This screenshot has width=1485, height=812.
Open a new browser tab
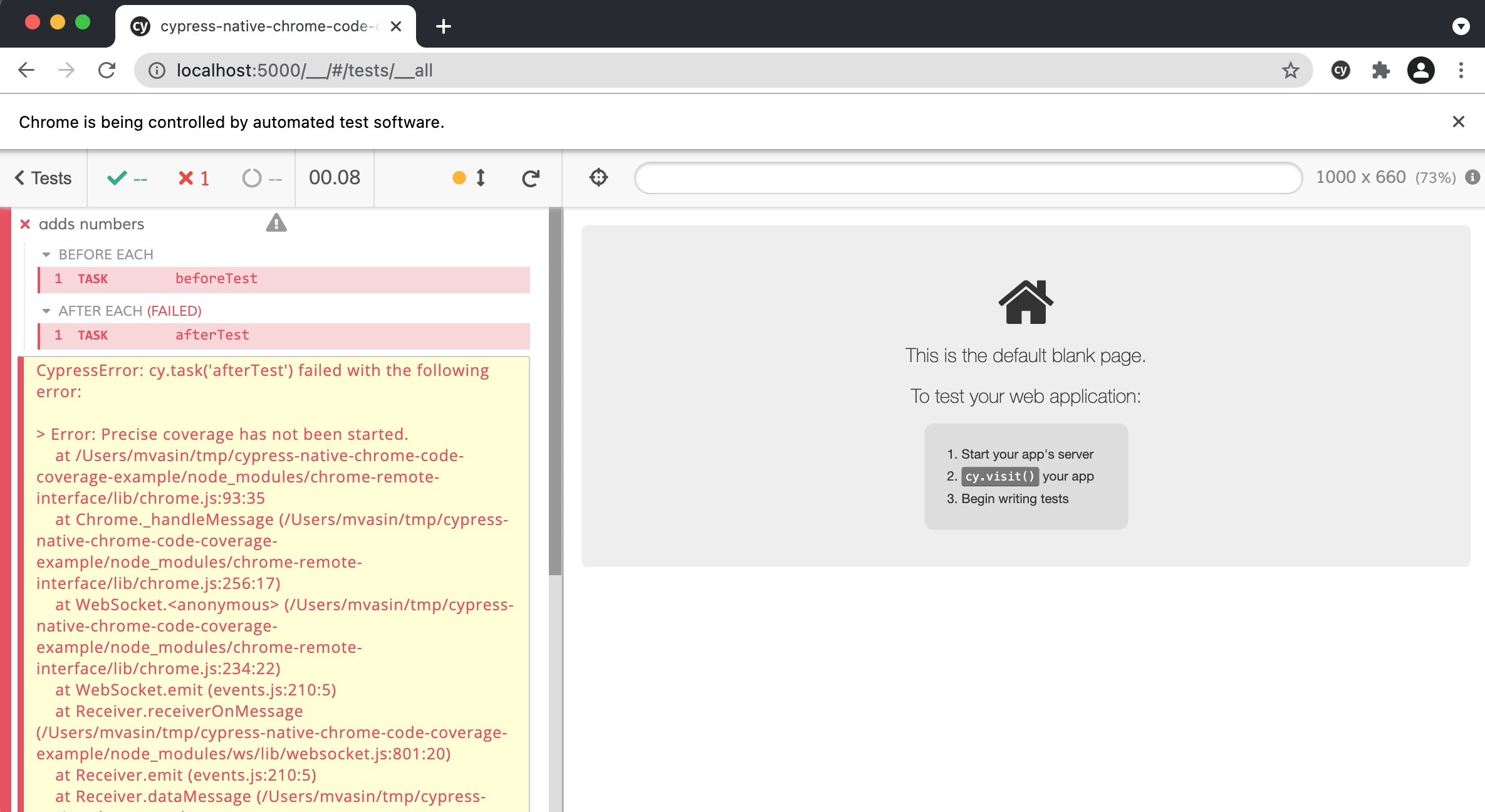coord(443,26)
